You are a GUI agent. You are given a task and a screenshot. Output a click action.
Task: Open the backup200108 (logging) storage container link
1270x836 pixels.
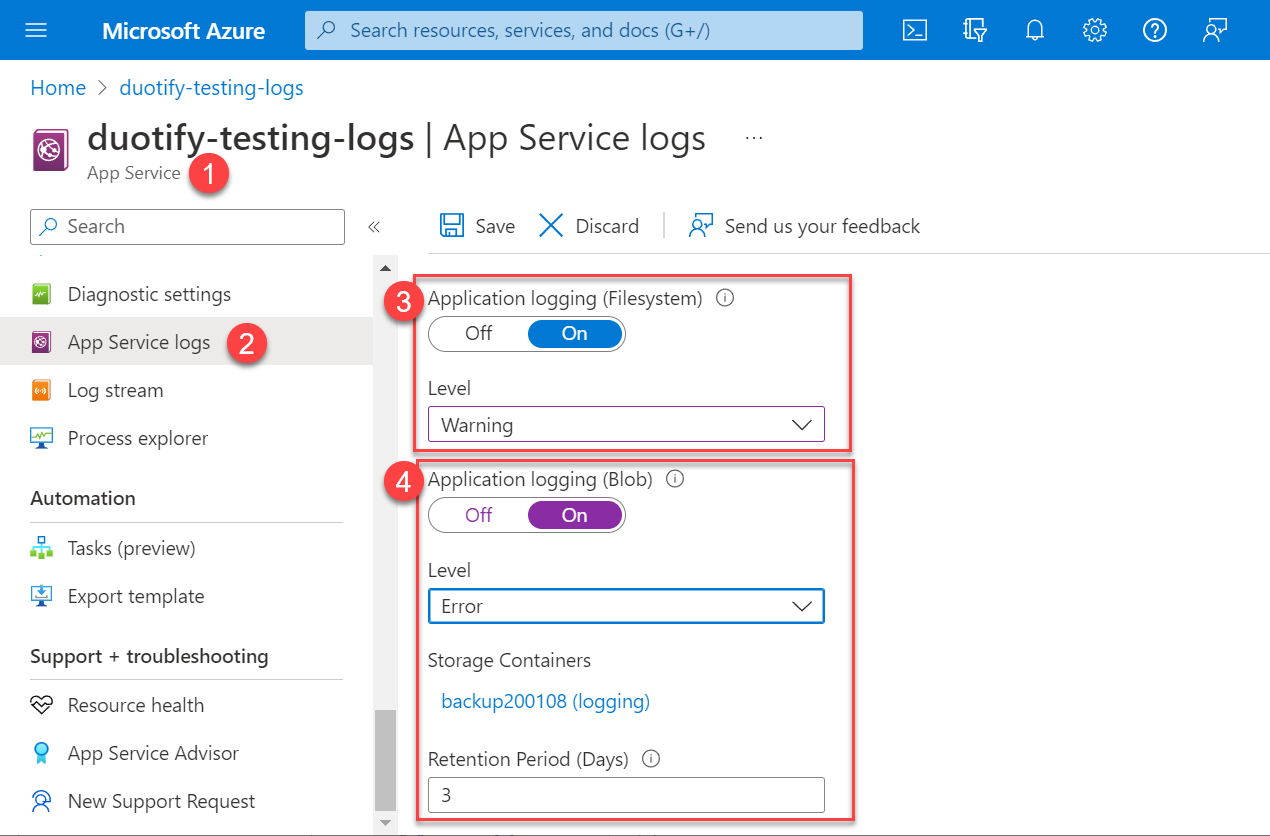545,701
